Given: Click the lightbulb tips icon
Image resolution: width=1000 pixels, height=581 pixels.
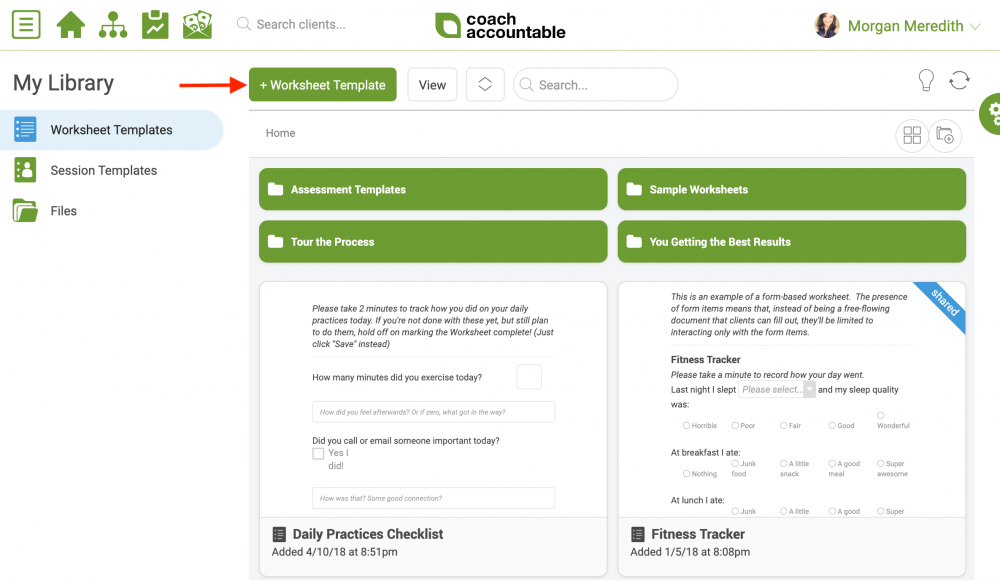Looking at the screenshot, I should click(926, 80).
